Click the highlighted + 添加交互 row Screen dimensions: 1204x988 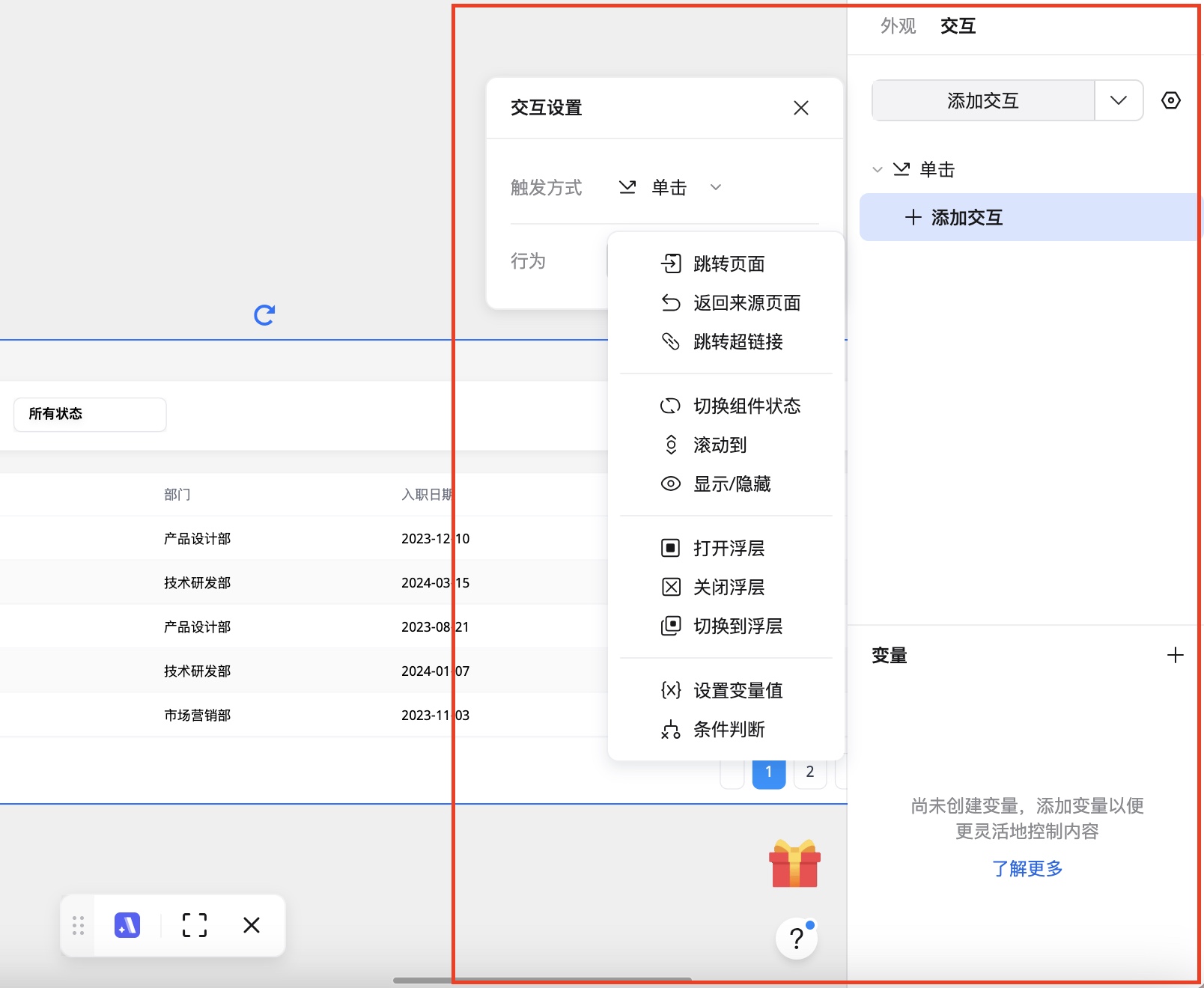point(1030,217)
